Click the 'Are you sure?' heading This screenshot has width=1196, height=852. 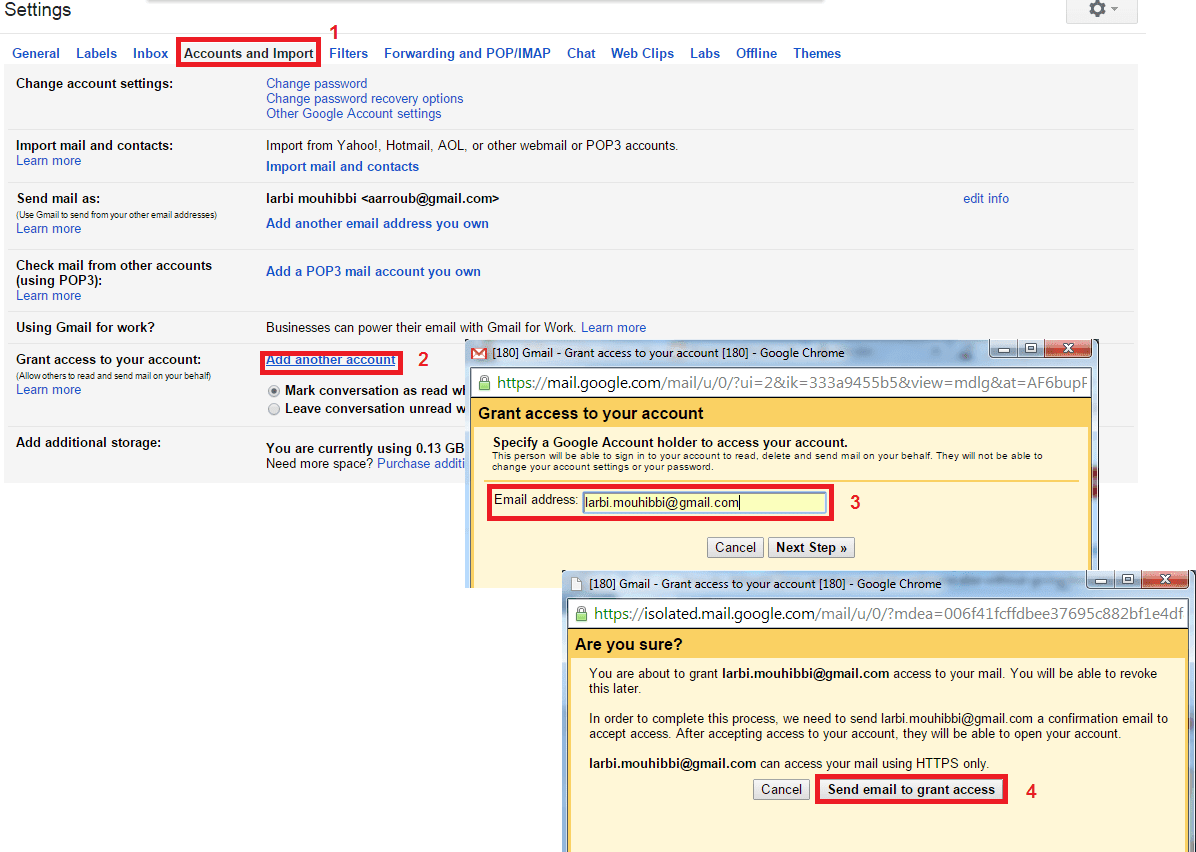(629, 645)
